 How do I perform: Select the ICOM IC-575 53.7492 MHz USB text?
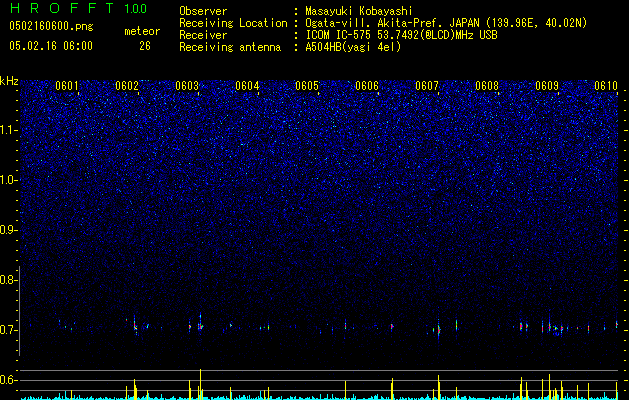[401, 35]
